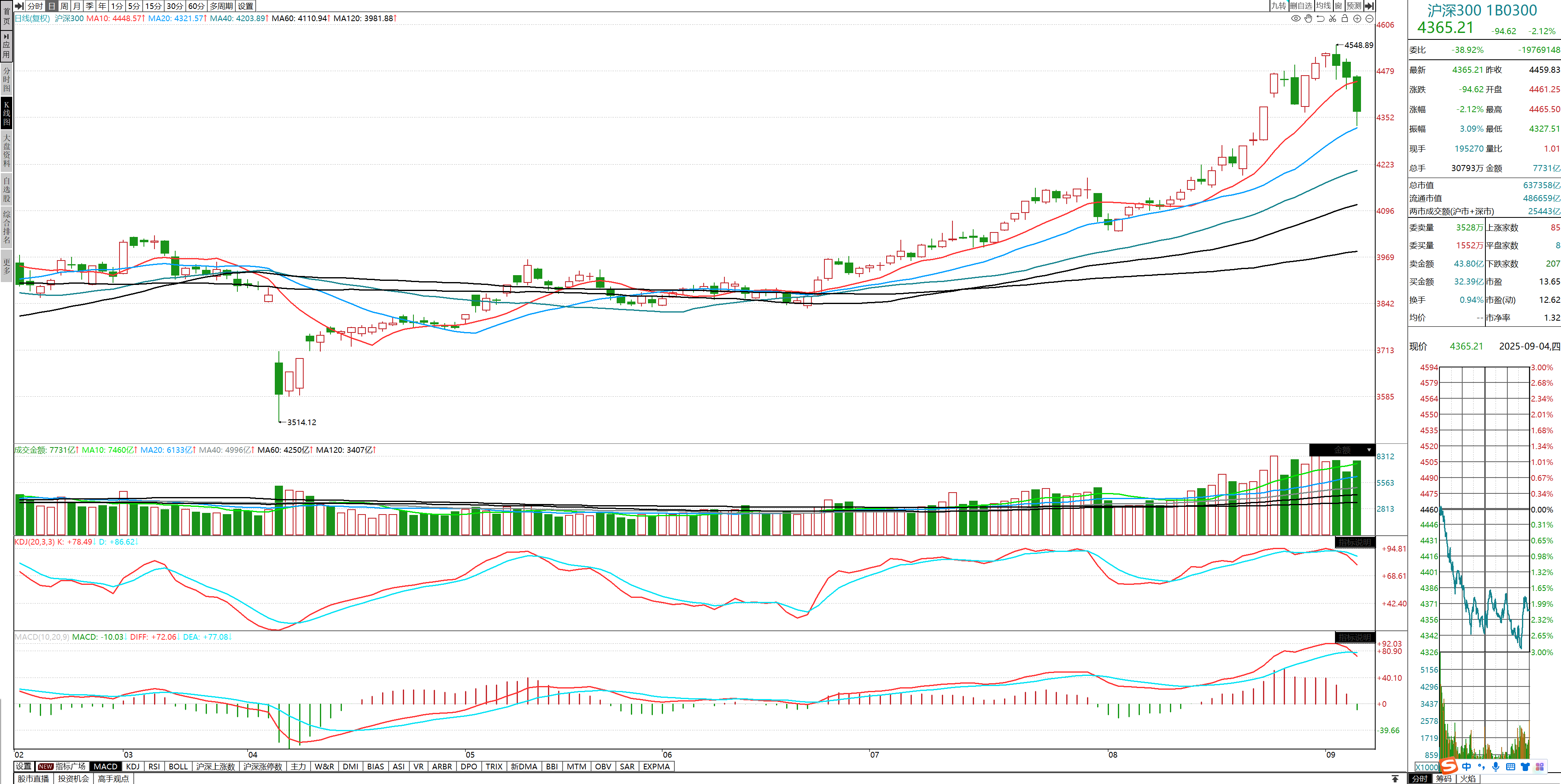This screenshot has width=1561, height=784.
Task: Click the undo arrow chart icon
Action: pos(1320,18)
